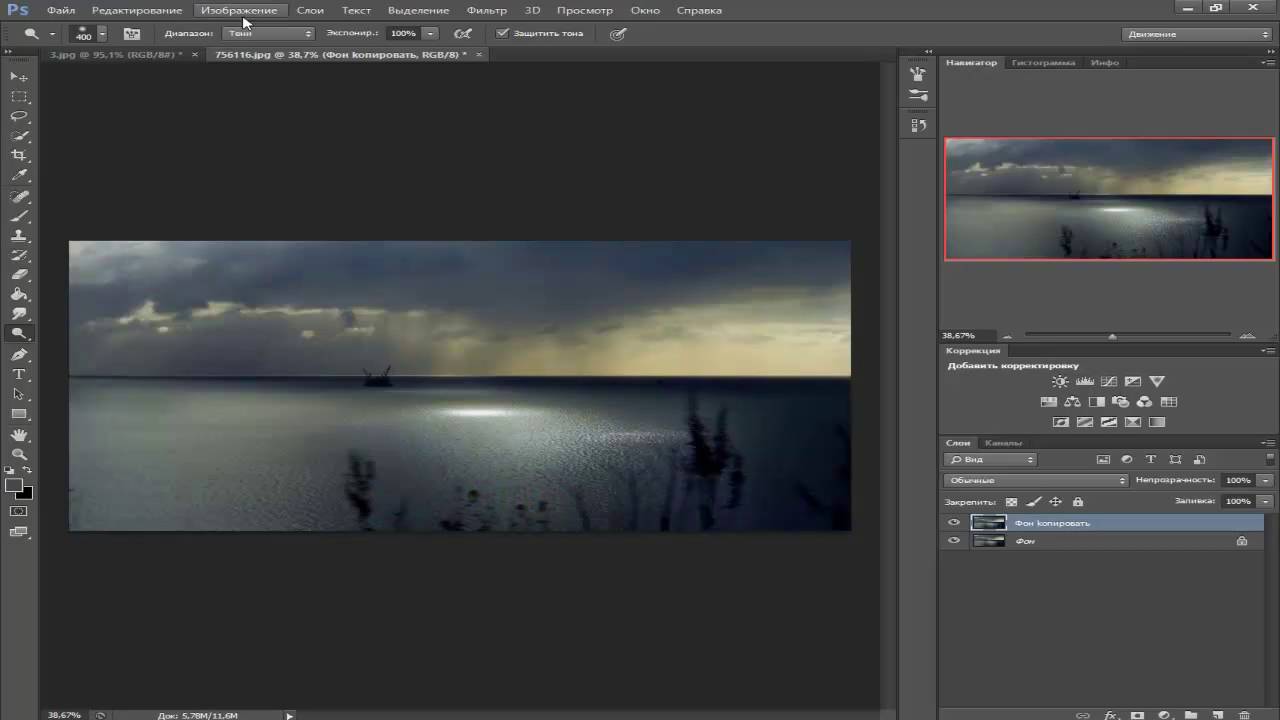Screen dimensions: 1280x720
Task: Click the foreground color swatch
Action: [13, 486]
